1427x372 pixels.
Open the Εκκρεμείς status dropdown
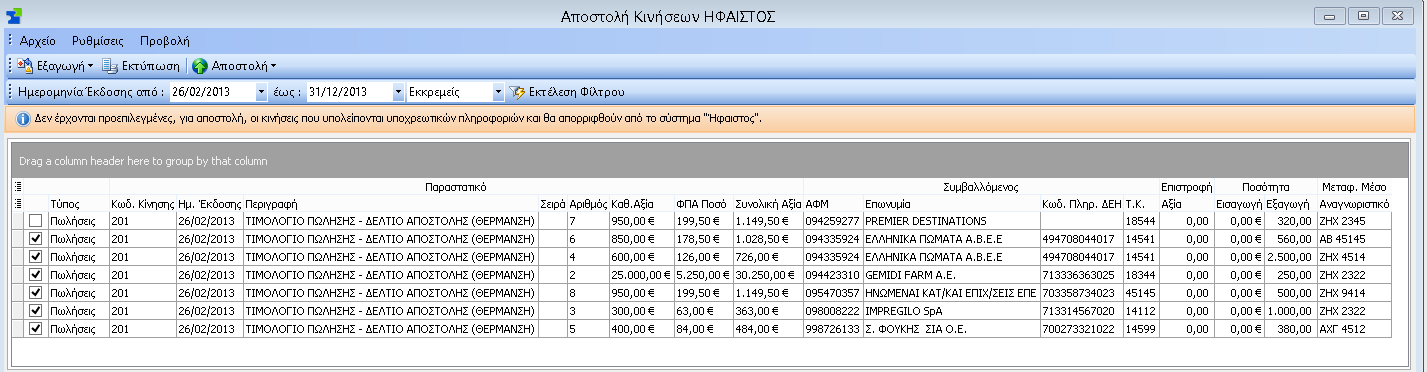pos(498,92)
